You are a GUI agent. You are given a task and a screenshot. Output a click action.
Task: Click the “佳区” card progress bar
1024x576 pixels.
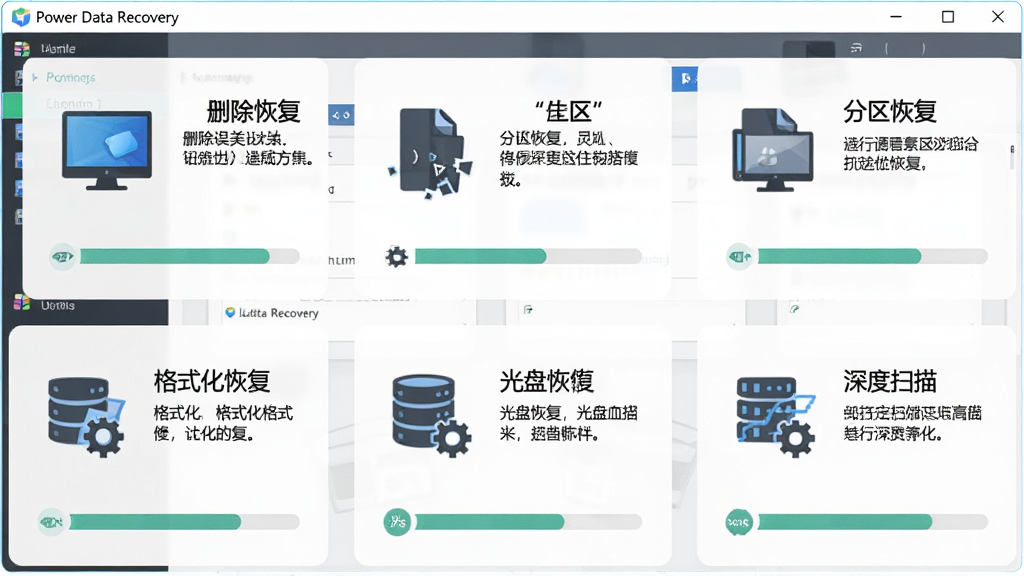point(528,257)
